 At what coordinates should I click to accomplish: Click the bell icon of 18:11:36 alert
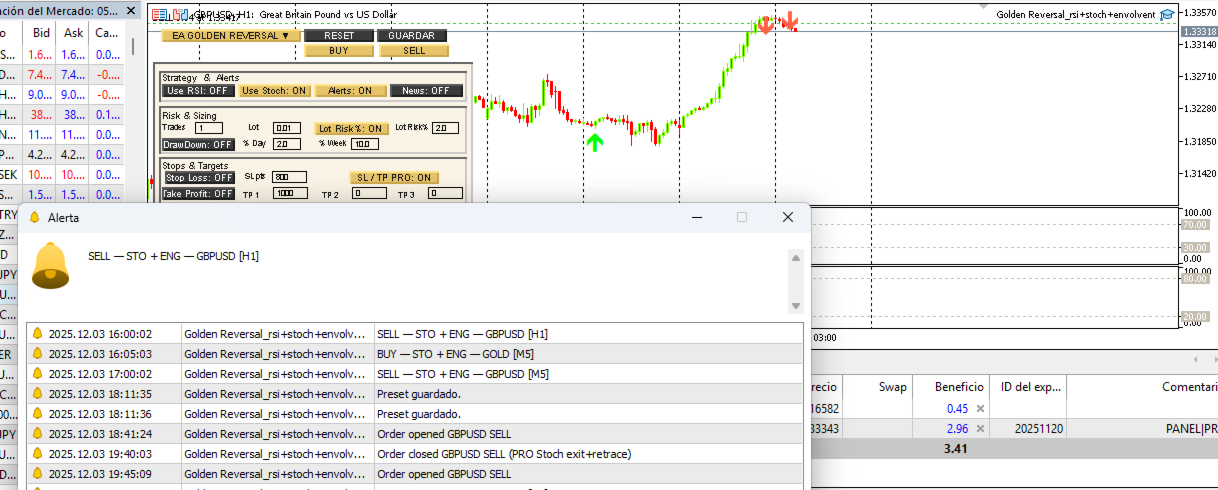point(38,413)
